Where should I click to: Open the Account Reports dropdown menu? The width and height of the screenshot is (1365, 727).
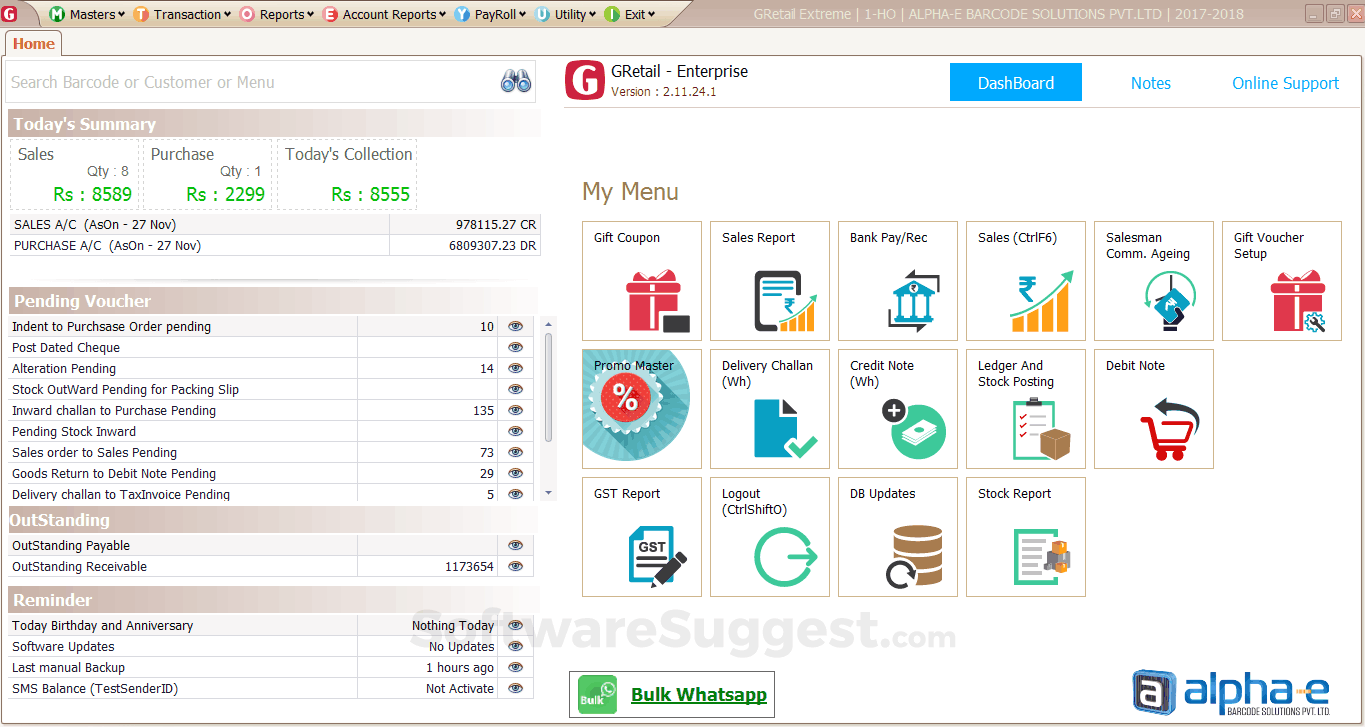pyautogui.click(x=386, y=14)
